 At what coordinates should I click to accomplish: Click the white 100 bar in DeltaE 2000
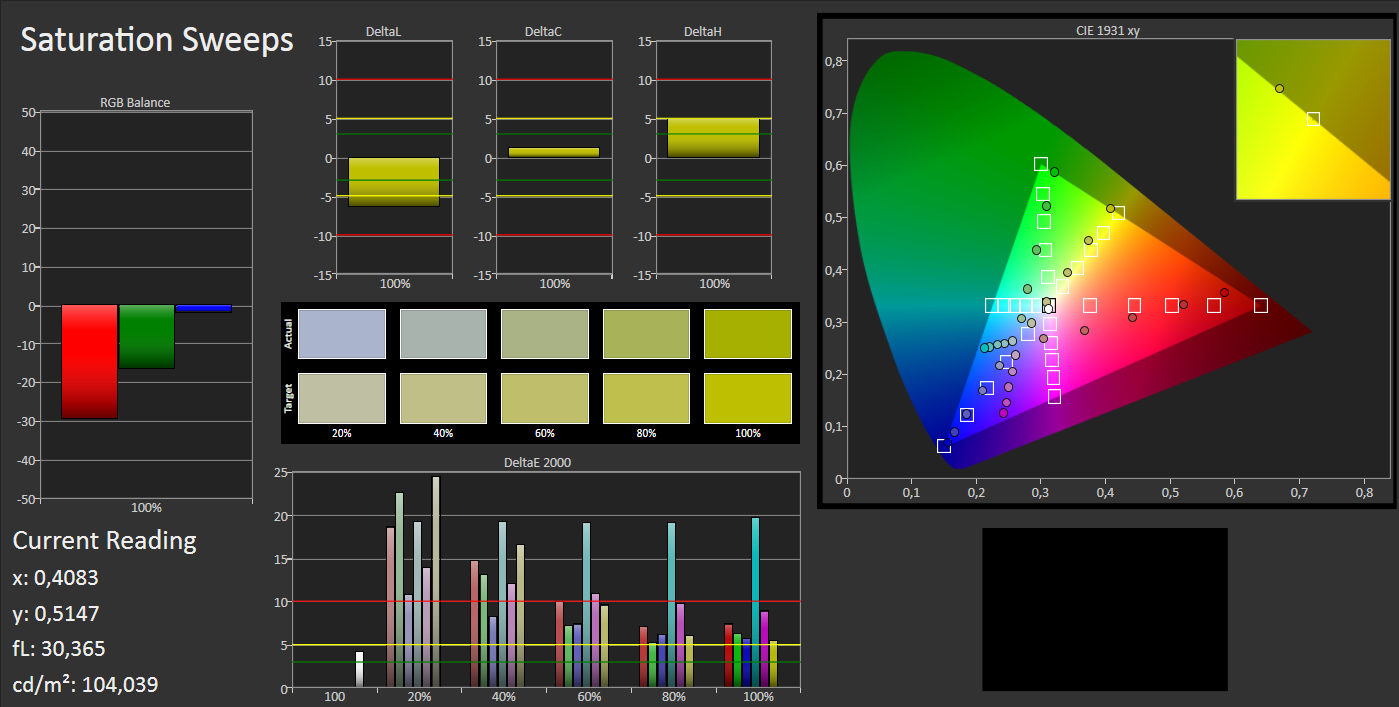[x=359, y=669]
